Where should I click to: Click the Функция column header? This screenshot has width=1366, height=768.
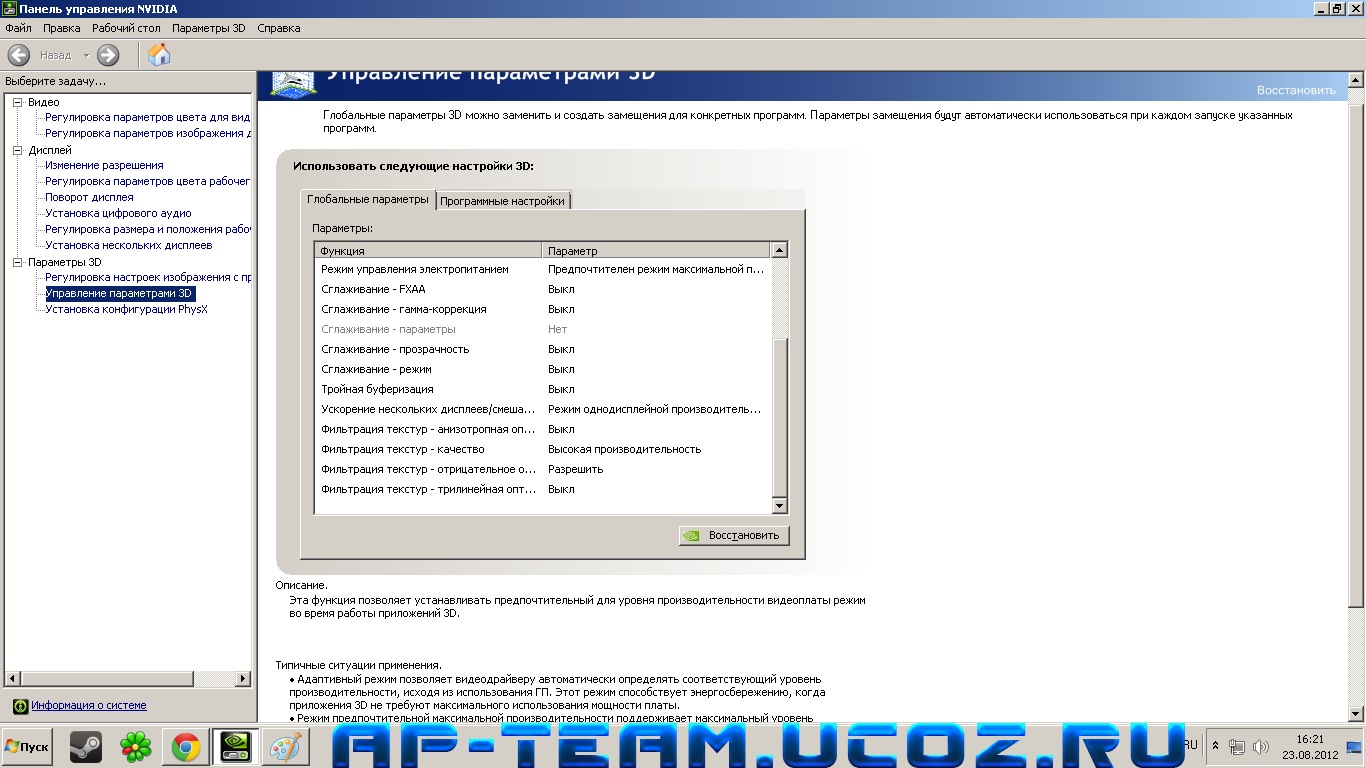(429, 251)
